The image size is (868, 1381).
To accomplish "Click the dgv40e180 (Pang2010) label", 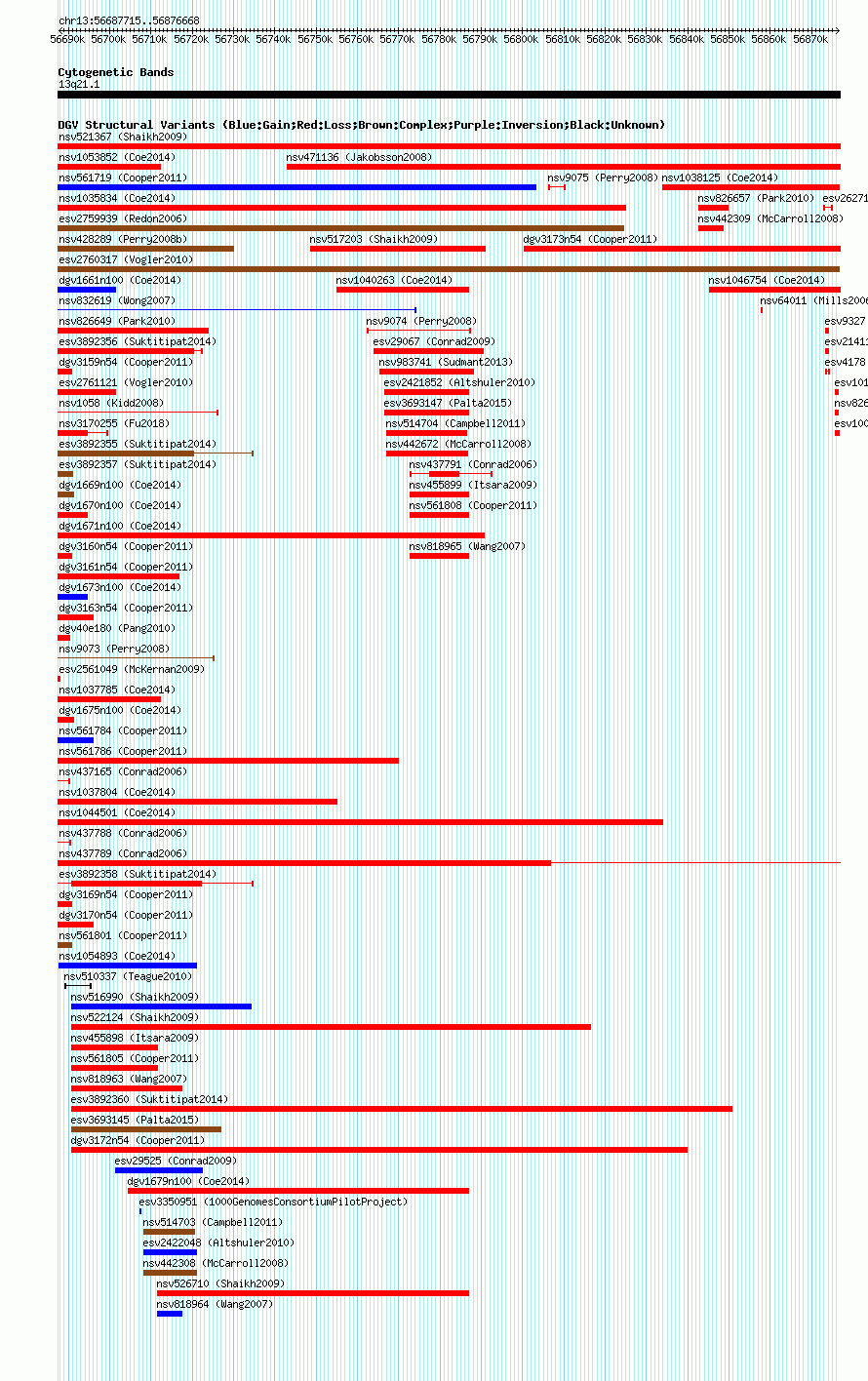I will coord(117,628).
